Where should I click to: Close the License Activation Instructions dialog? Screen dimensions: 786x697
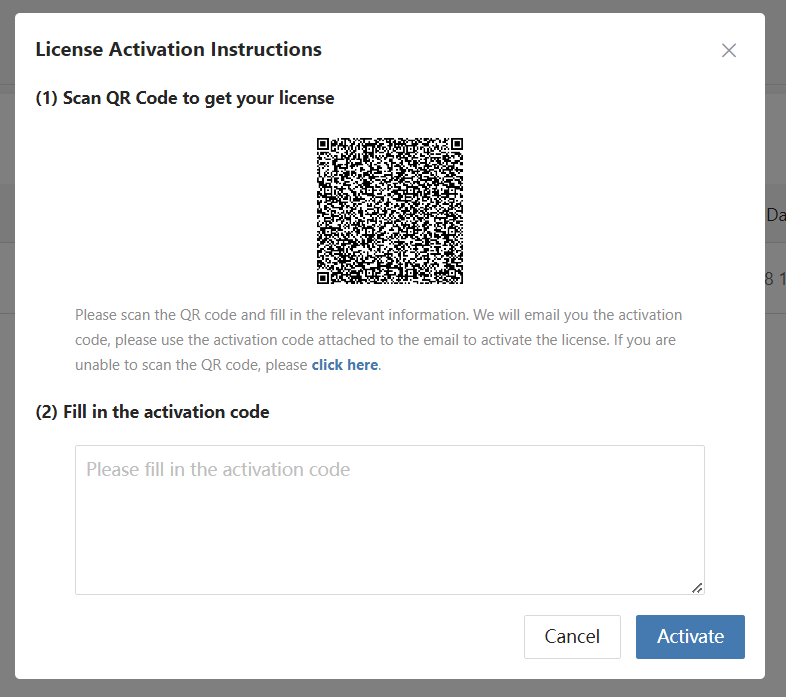click(x=728, y=50)
